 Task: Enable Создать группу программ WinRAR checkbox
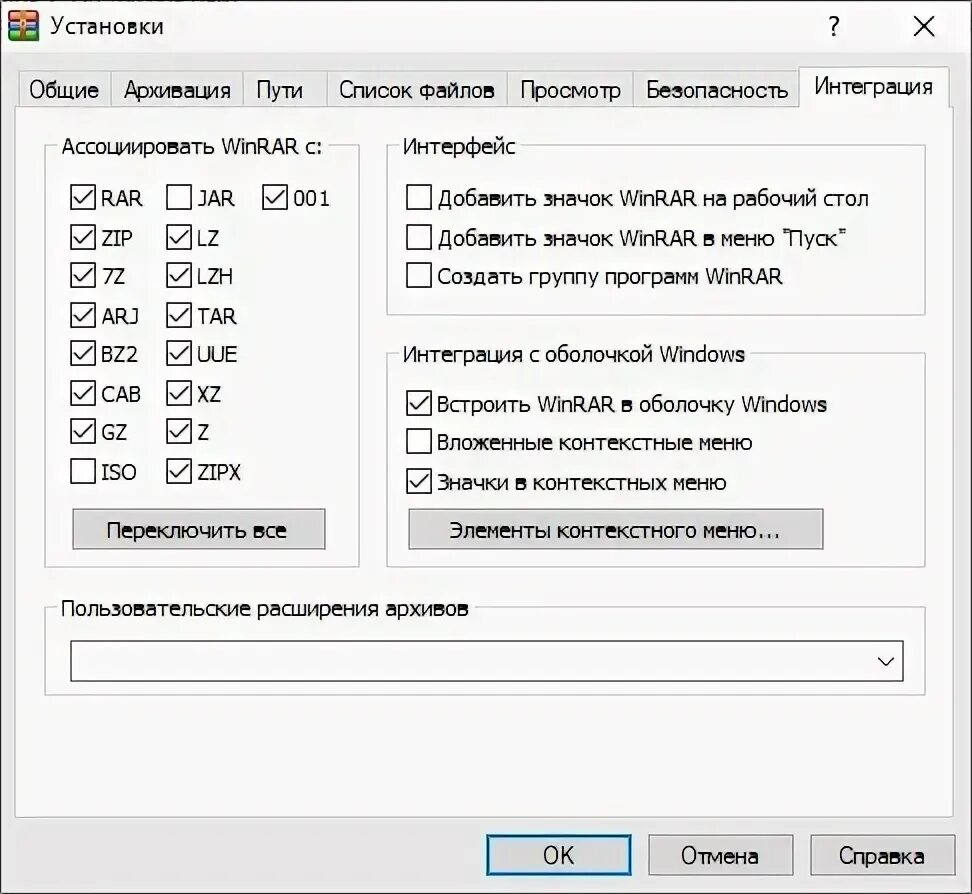419,276
